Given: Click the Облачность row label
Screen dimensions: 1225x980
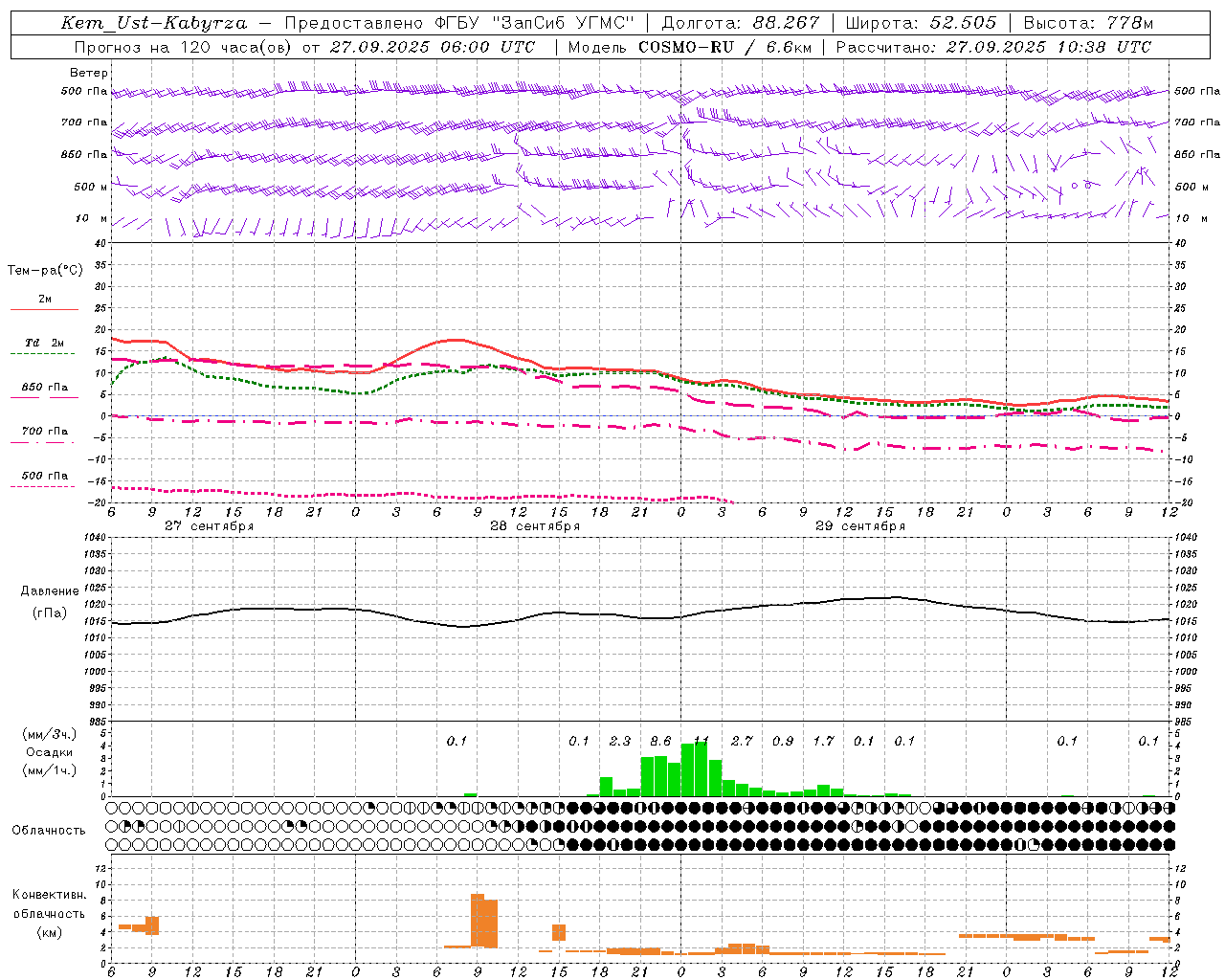Looking at the screenshot, I should click(x=49, y=831).
